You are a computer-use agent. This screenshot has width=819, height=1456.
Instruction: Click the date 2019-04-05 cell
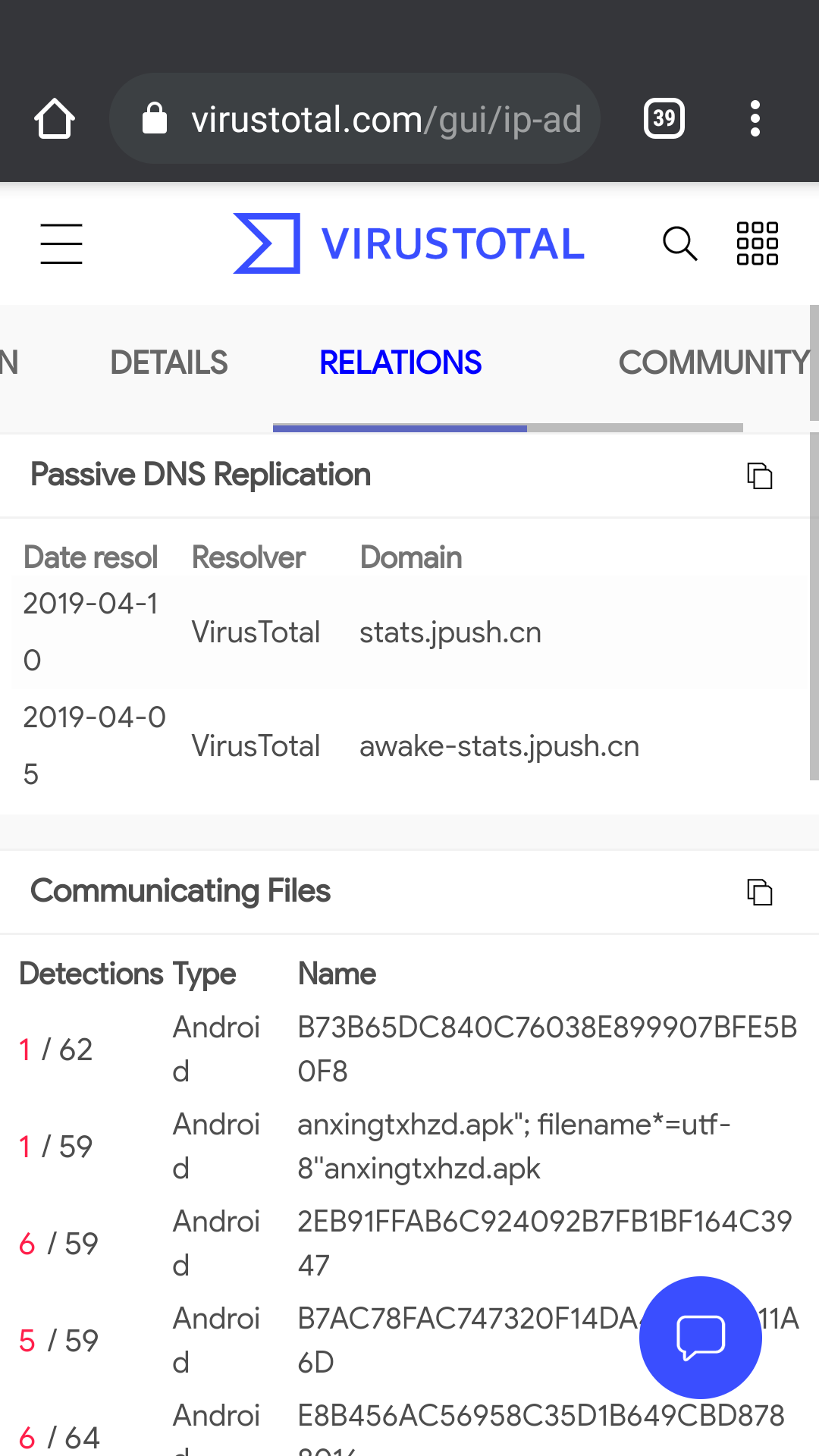pyautogui.click(x=95, y=746)
